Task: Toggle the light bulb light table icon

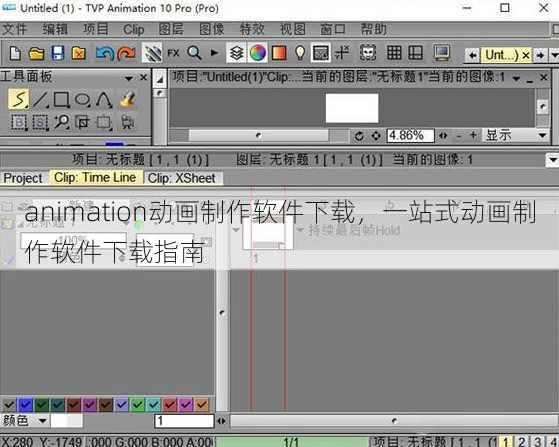Action: (x=300, y=53)
